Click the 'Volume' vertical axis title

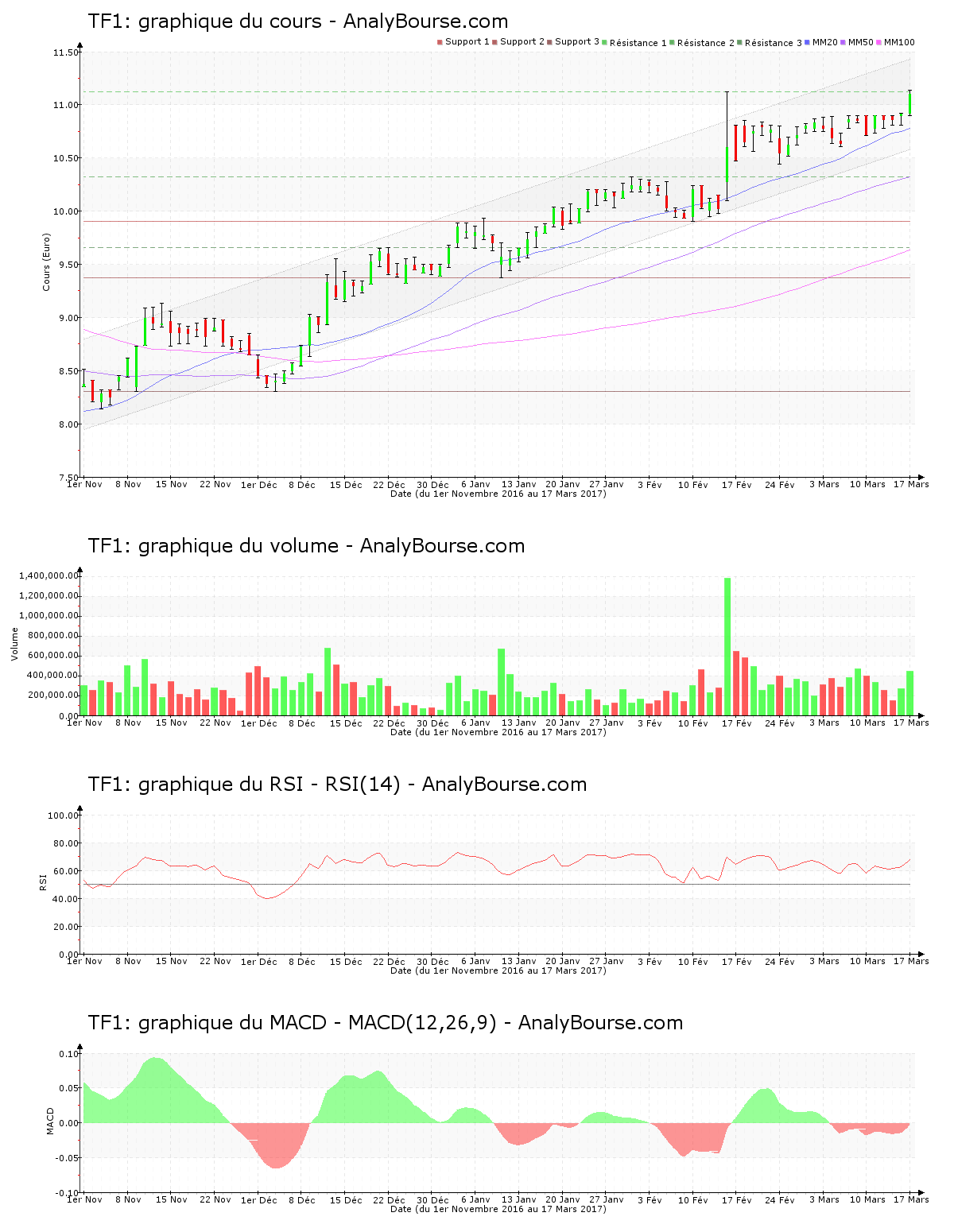pos(14,644)
